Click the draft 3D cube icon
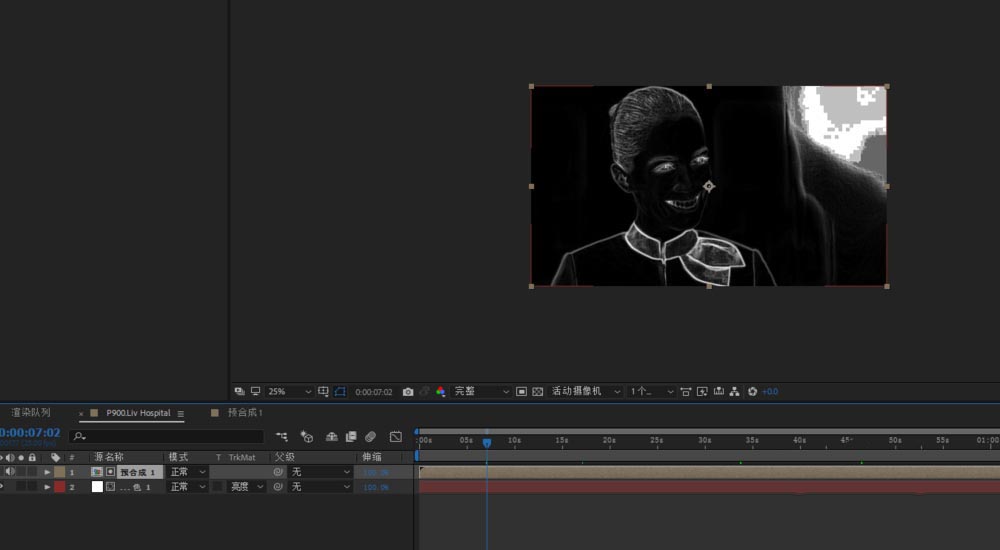1000x550 pixels. pyautogui.click(x=307, y=437)
